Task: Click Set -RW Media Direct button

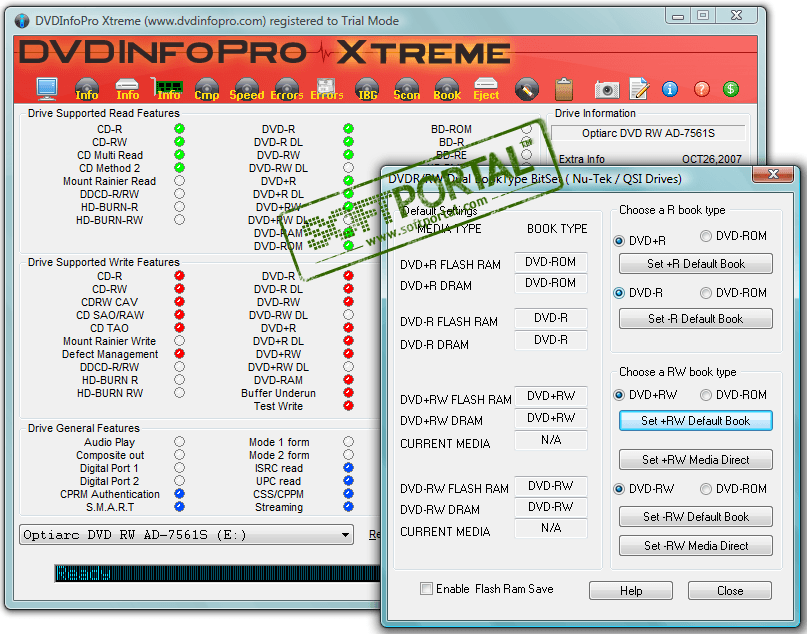Action: (696, 545)
